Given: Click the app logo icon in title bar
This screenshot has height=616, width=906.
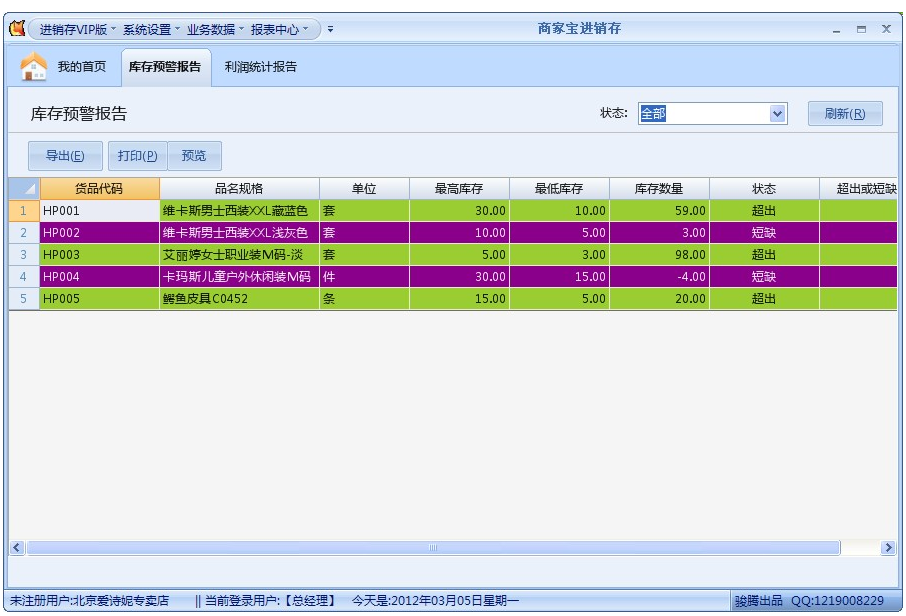Looking at the screenshot, I should (x=16, y=29).
